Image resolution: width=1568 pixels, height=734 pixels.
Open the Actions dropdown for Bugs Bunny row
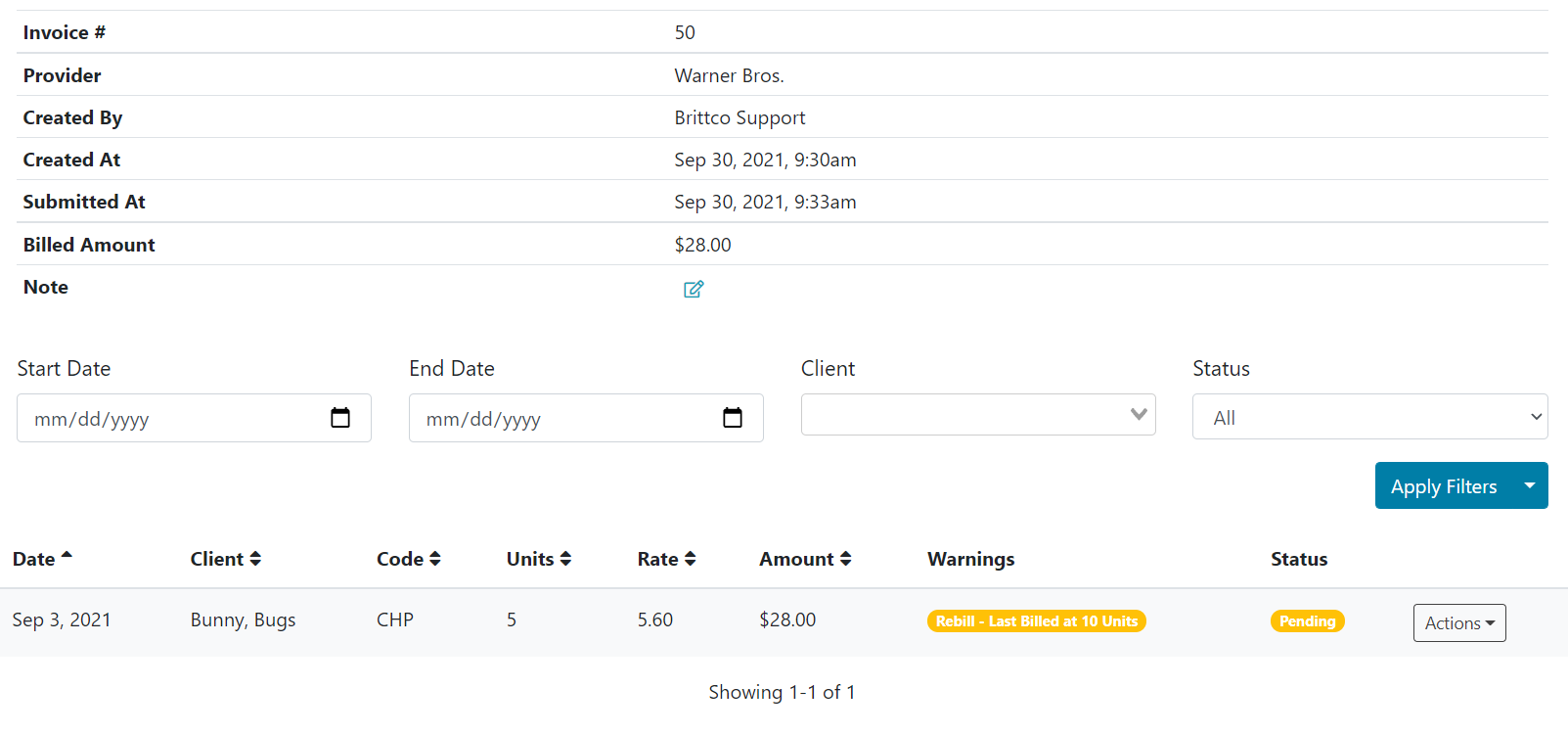pyautogui.click(x=1458, y=622)
